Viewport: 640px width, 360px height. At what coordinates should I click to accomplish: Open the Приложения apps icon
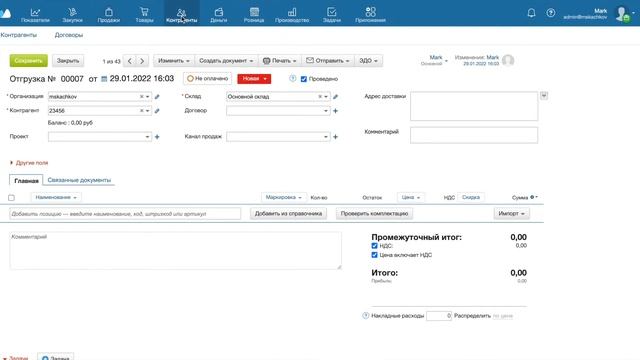370,12
